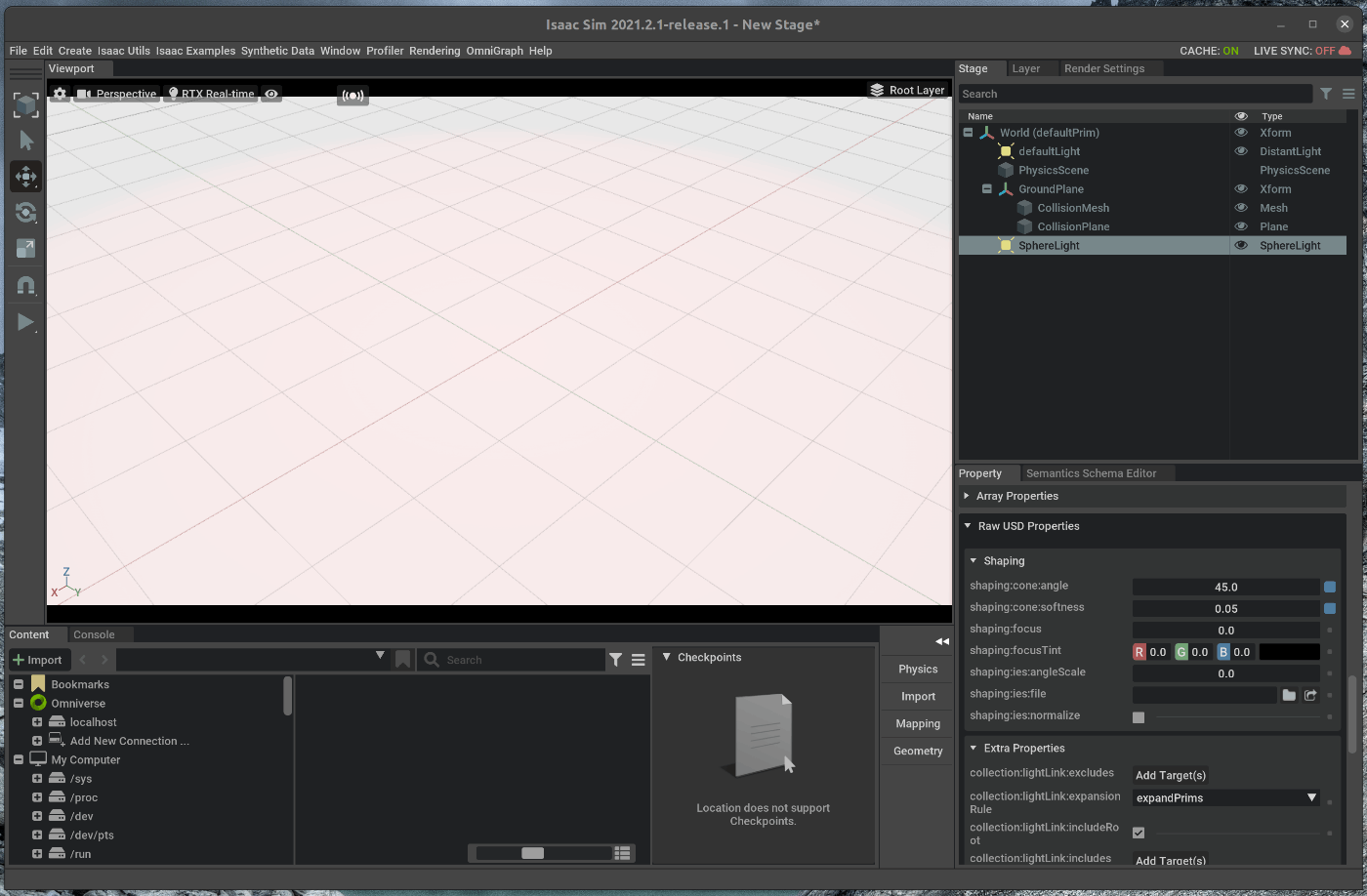Toggle collection:lightLink:includeRoot checkbox
The width and height of the screenshot is (1367, 896).
(1138, 833)
